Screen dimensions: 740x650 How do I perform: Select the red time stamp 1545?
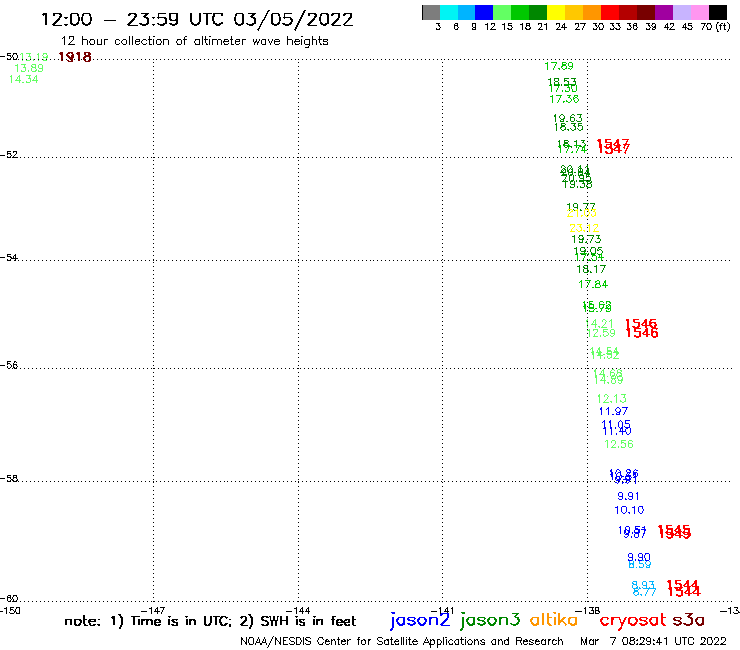[x=674, y=532]
